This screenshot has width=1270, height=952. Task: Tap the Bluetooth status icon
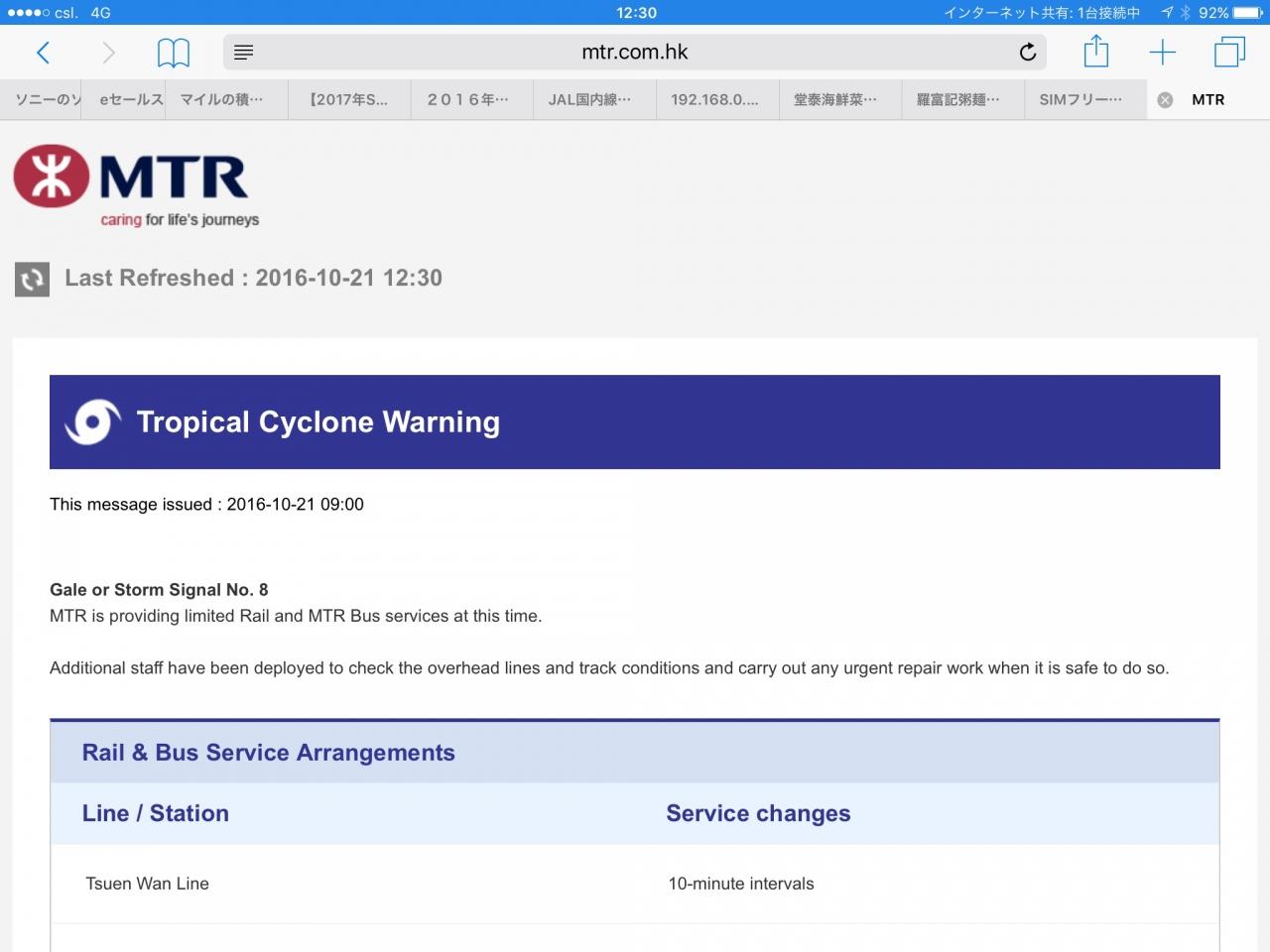click(1185, 13)
